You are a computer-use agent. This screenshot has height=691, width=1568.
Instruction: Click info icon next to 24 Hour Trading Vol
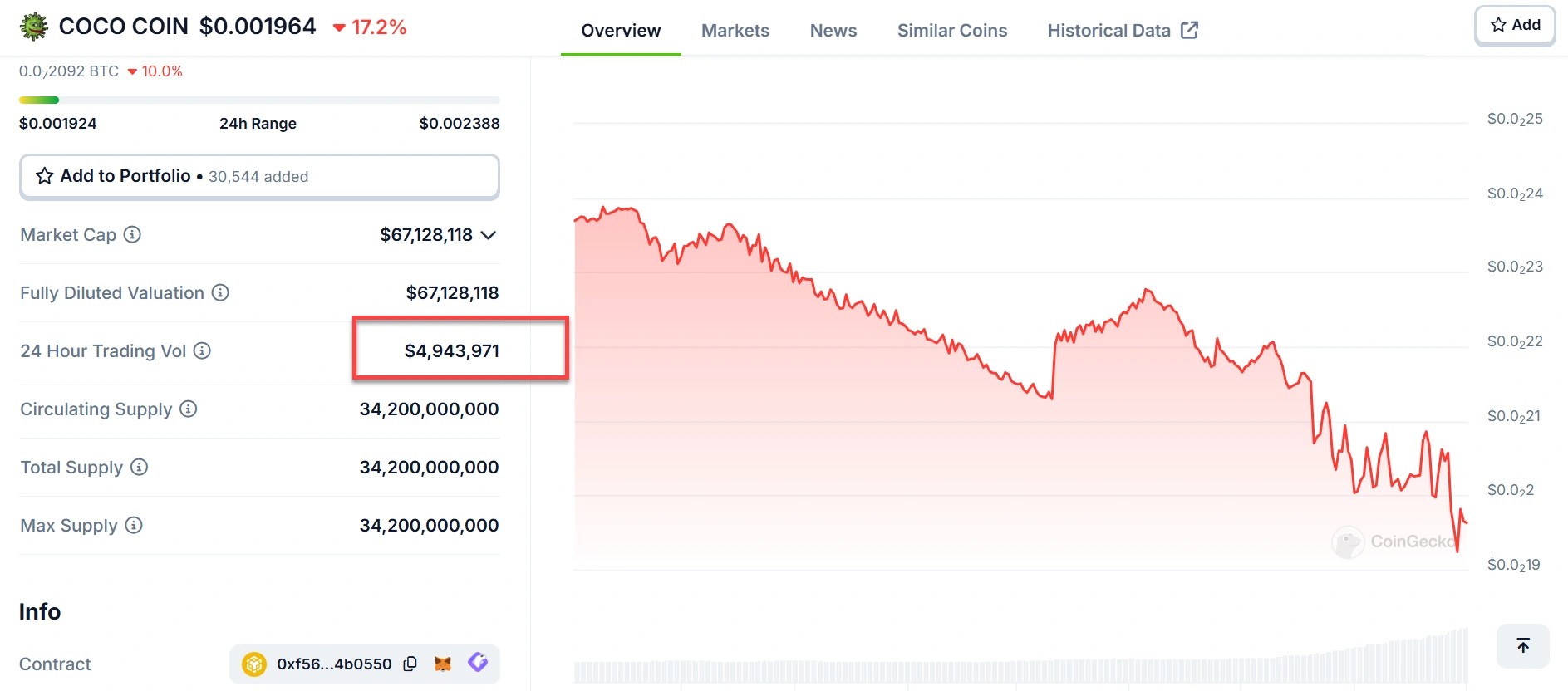click(x=202, y=350)
